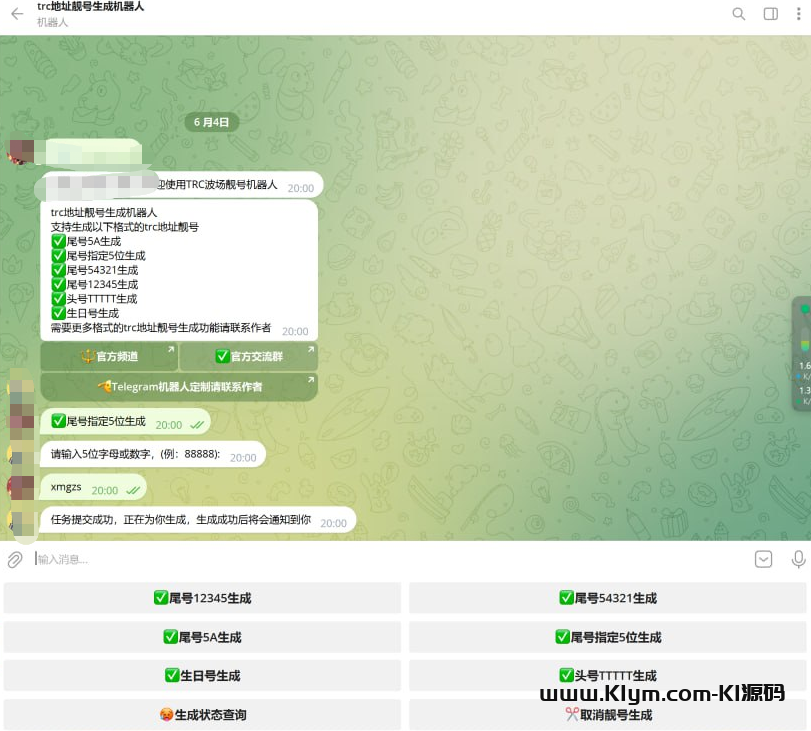Click the line 需要更多格式 in bot message
The height and width of the screenshot is (731, 811).
[161, 327]
